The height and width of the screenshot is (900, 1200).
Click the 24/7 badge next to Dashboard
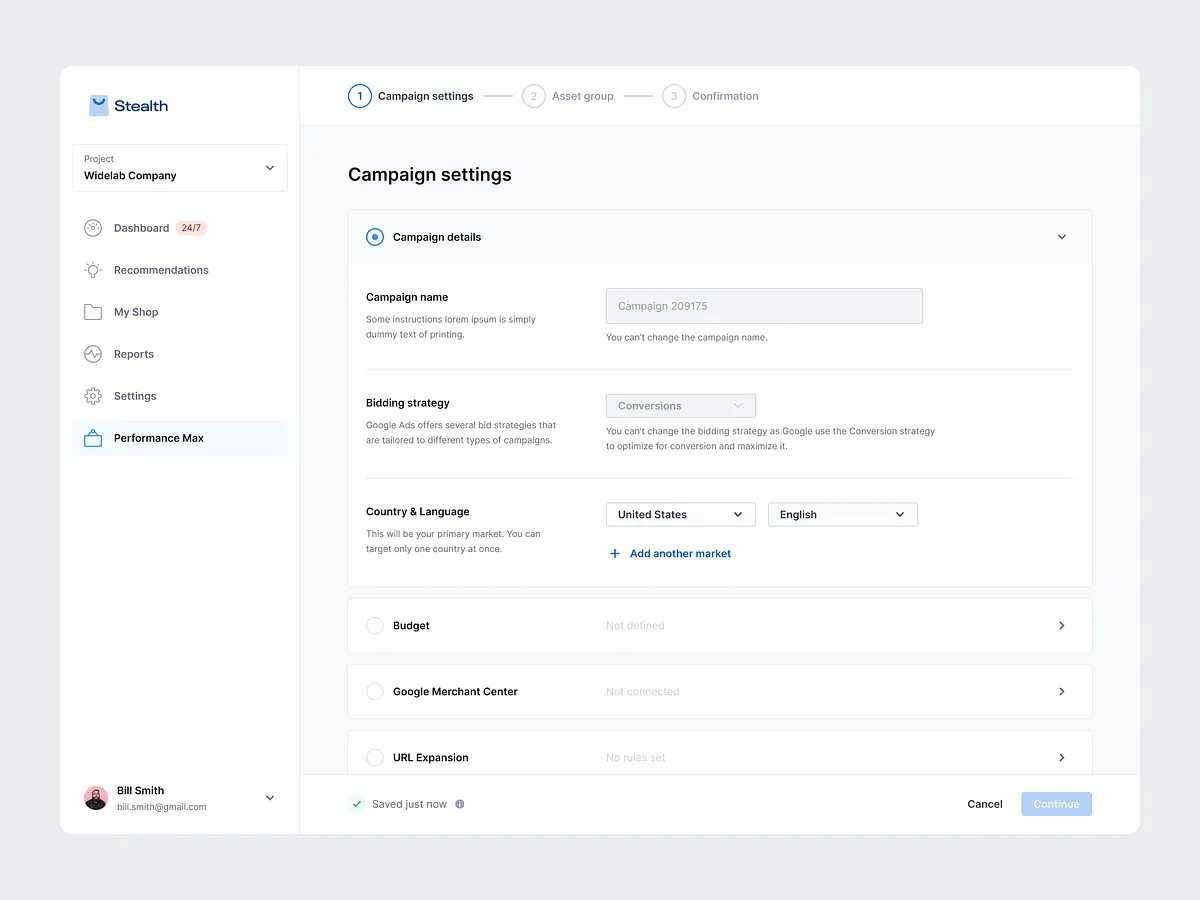tap(191, 227)
